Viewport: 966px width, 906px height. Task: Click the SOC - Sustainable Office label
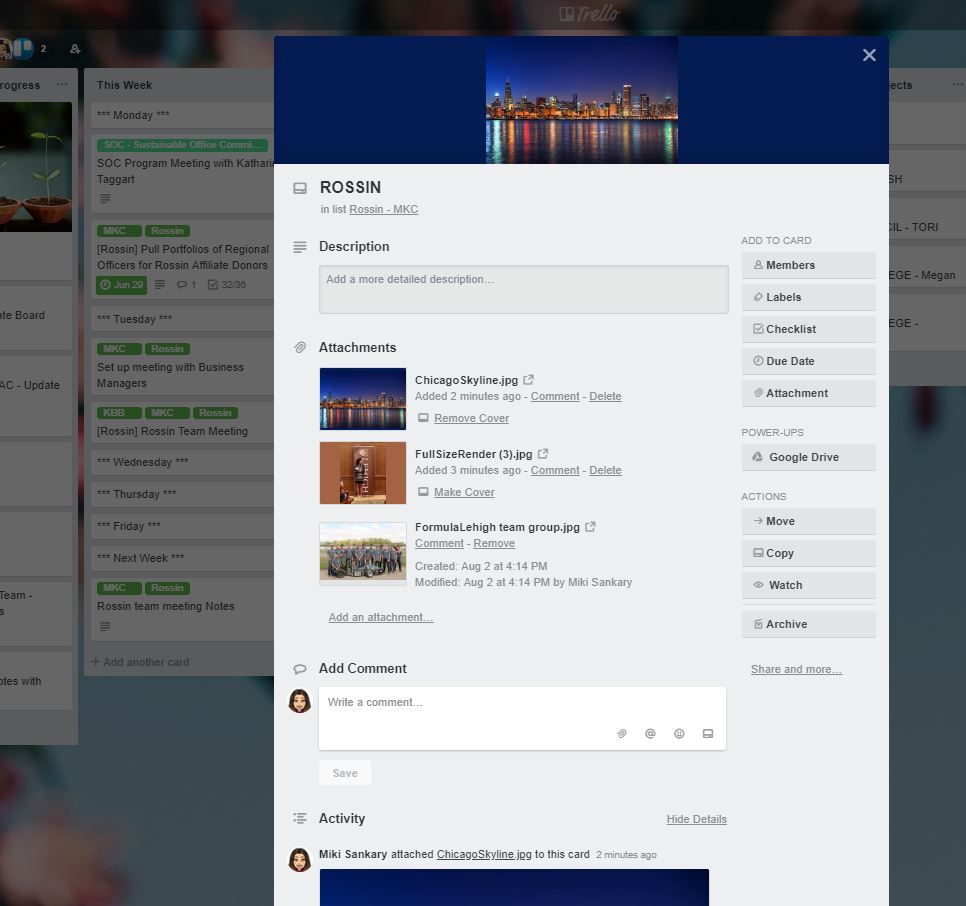tap(182, 145)
